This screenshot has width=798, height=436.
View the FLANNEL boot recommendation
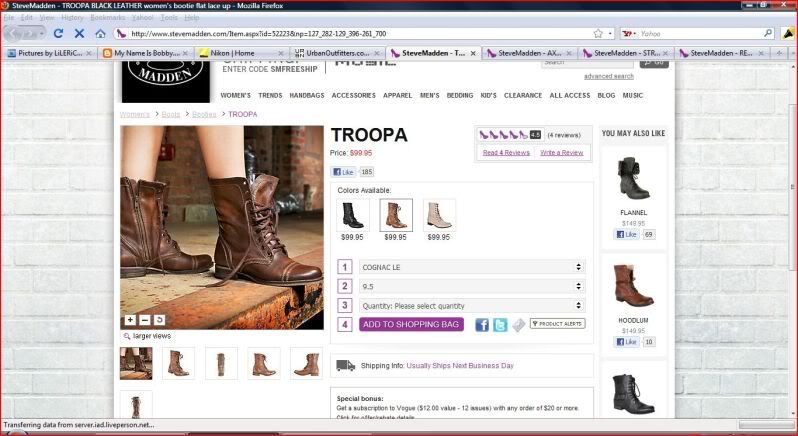pyautogui.click(x=633, y=178)
